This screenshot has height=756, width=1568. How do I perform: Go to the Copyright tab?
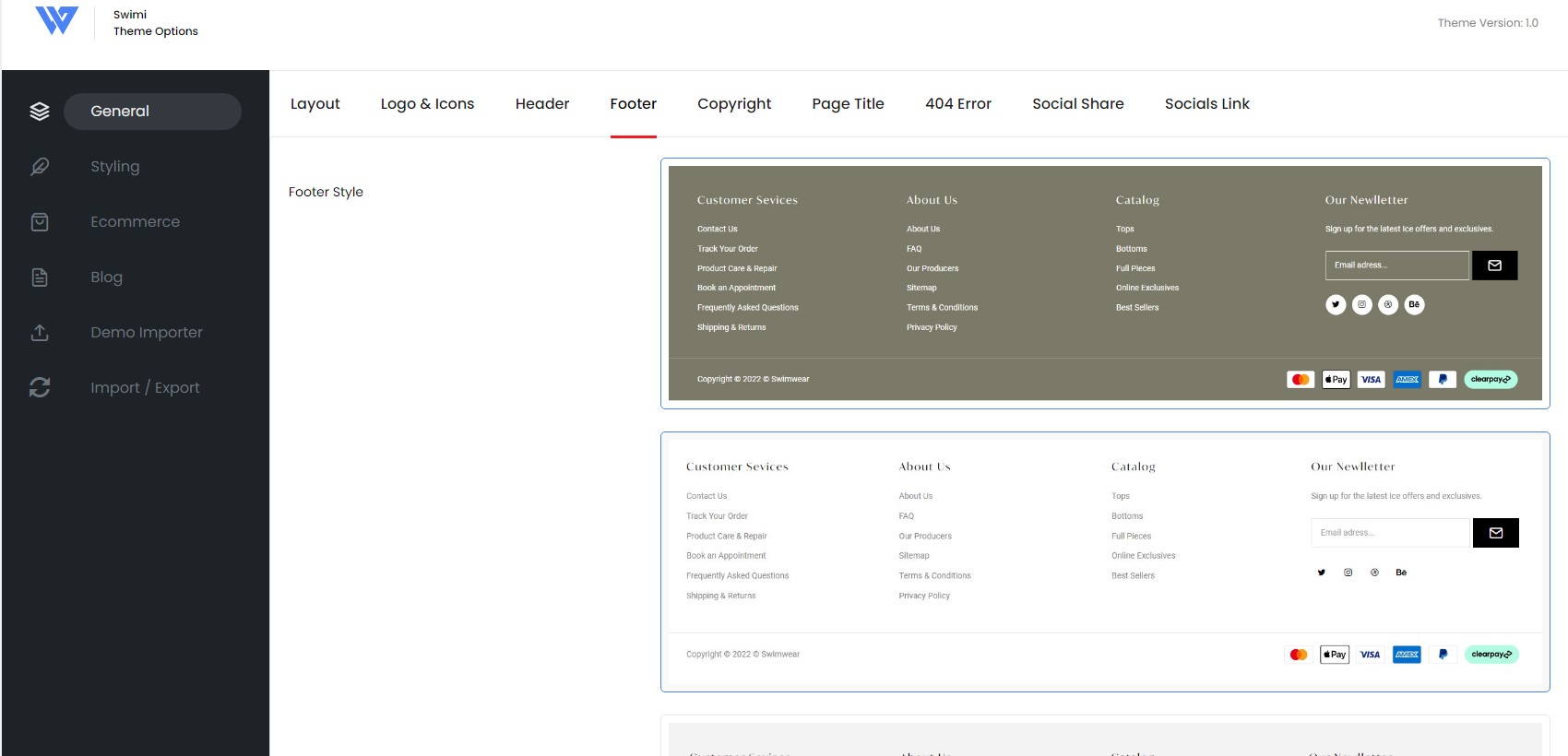click(x=734, y=104)
